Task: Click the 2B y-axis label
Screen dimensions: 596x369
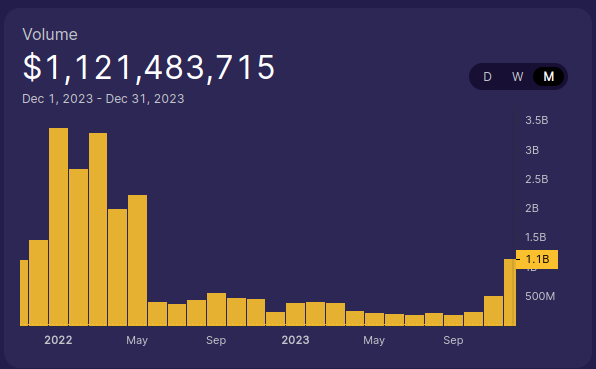Action: click(x=532, y=208)
